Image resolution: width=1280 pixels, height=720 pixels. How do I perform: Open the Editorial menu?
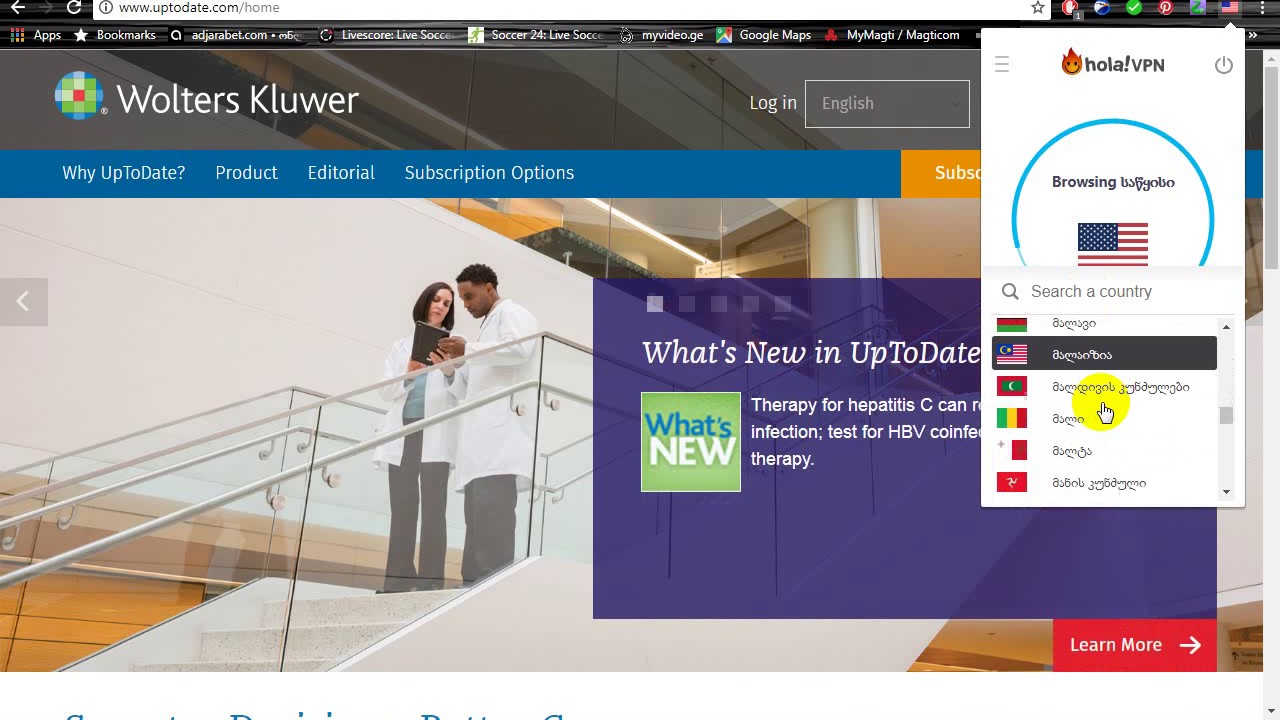coord(341,173)
